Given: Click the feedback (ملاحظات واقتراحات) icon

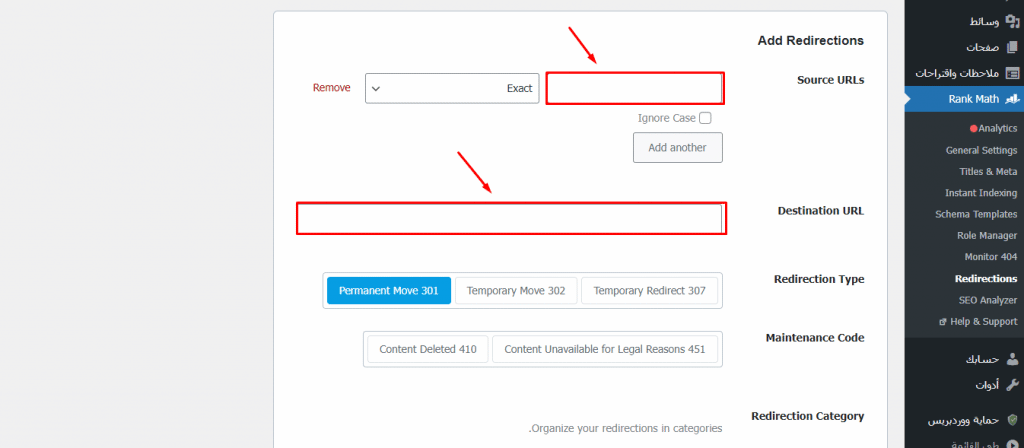Looking at the screenshot, I should [x=1012, y=73].
